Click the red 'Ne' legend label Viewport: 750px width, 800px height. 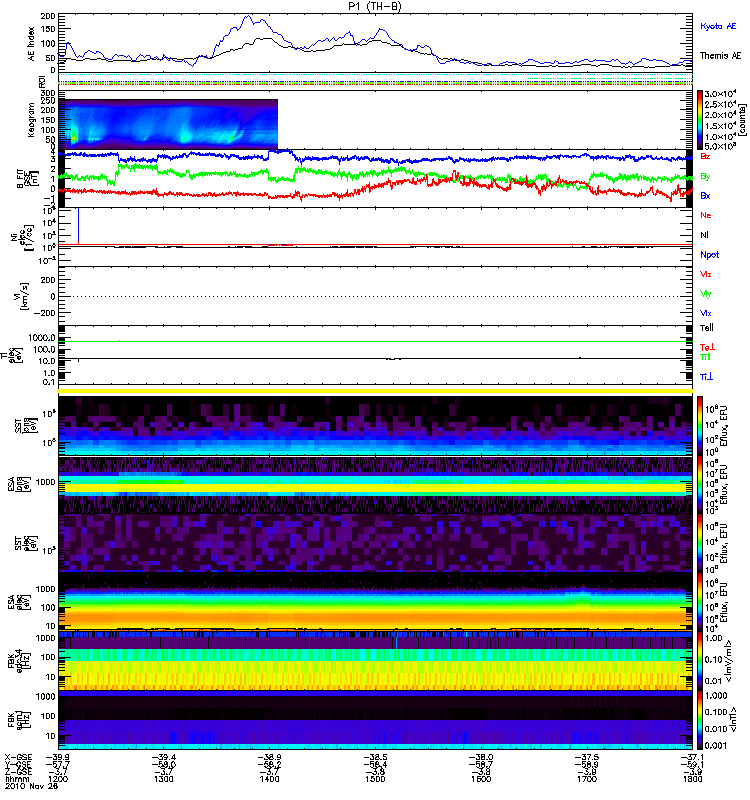click(x=706, y=216)
